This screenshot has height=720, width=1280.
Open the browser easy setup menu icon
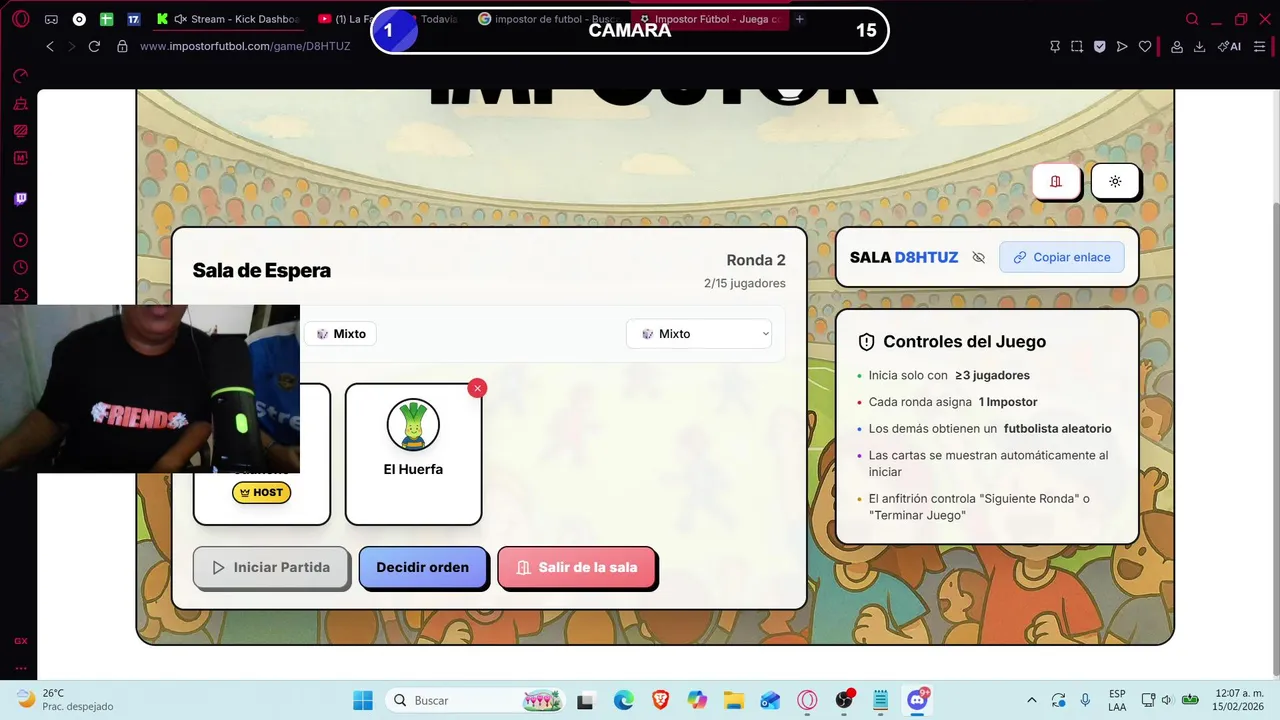(1259, 46)
